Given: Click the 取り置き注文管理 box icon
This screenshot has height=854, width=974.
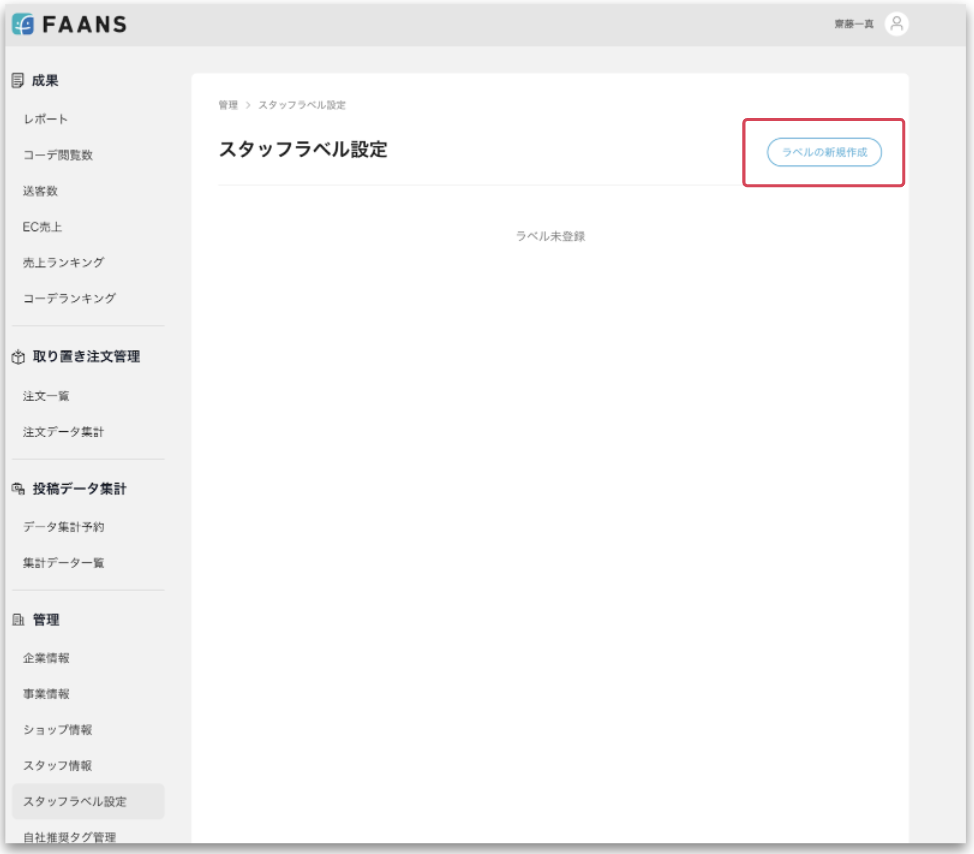Looking at the screenshot, I should pos(18,357).
